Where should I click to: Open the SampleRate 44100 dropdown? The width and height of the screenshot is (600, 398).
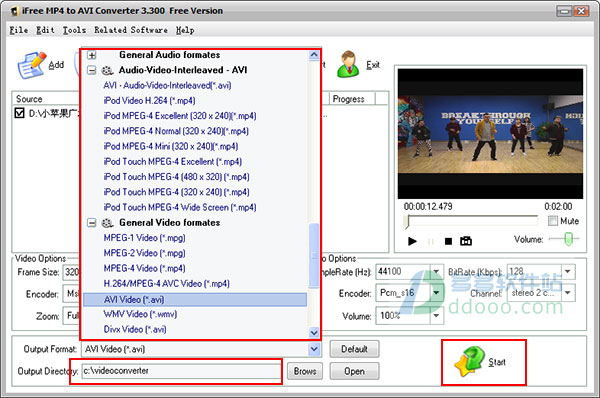click(436, 271)
